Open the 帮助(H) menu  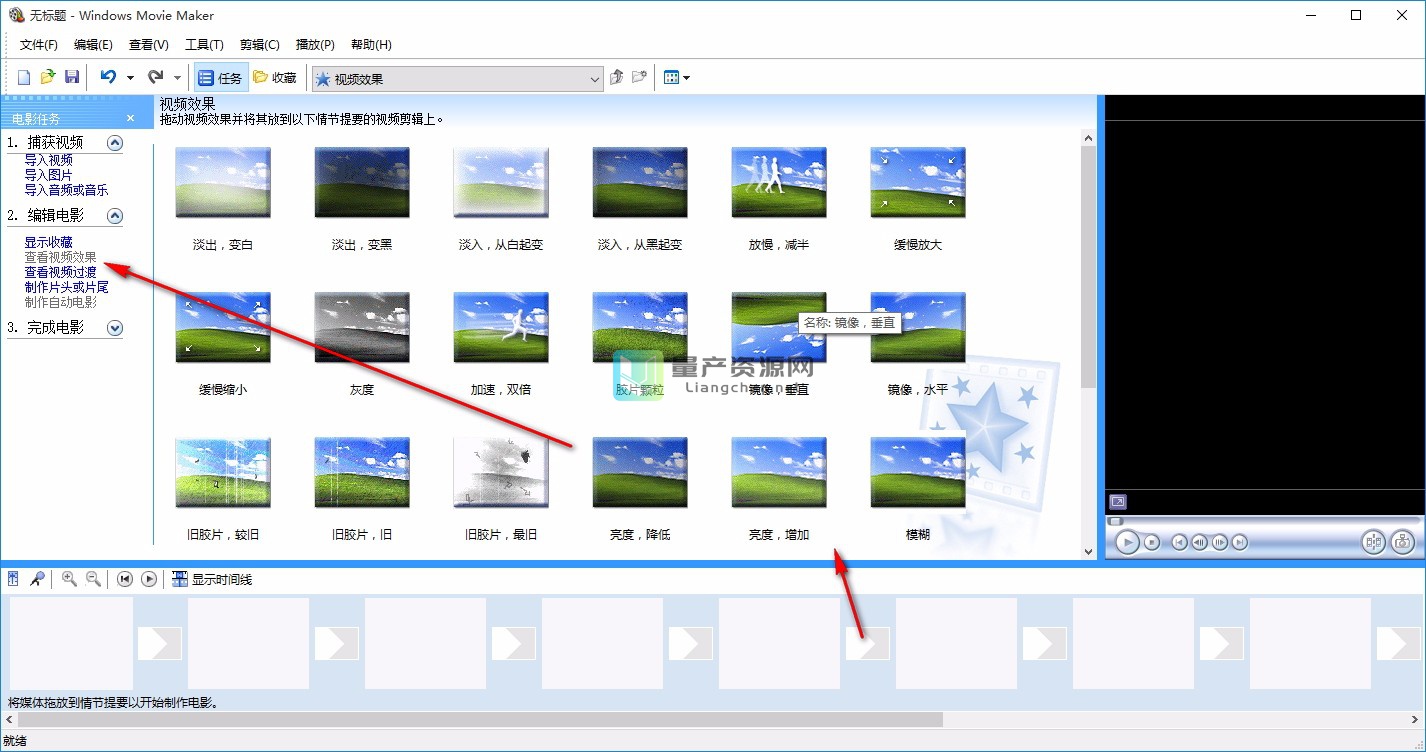(371, 45)
